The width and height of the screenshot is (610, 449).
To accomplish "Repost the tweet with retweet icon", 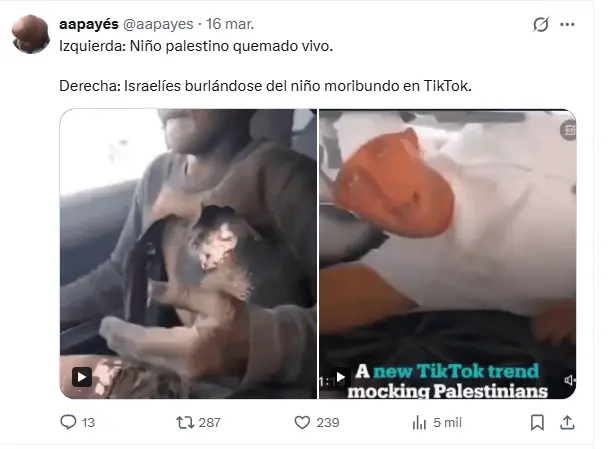I will click(185, 422).
